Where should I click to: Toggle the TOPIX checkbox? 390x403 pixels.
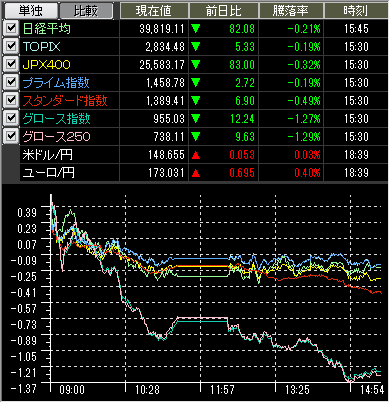(x=11, y=46)
